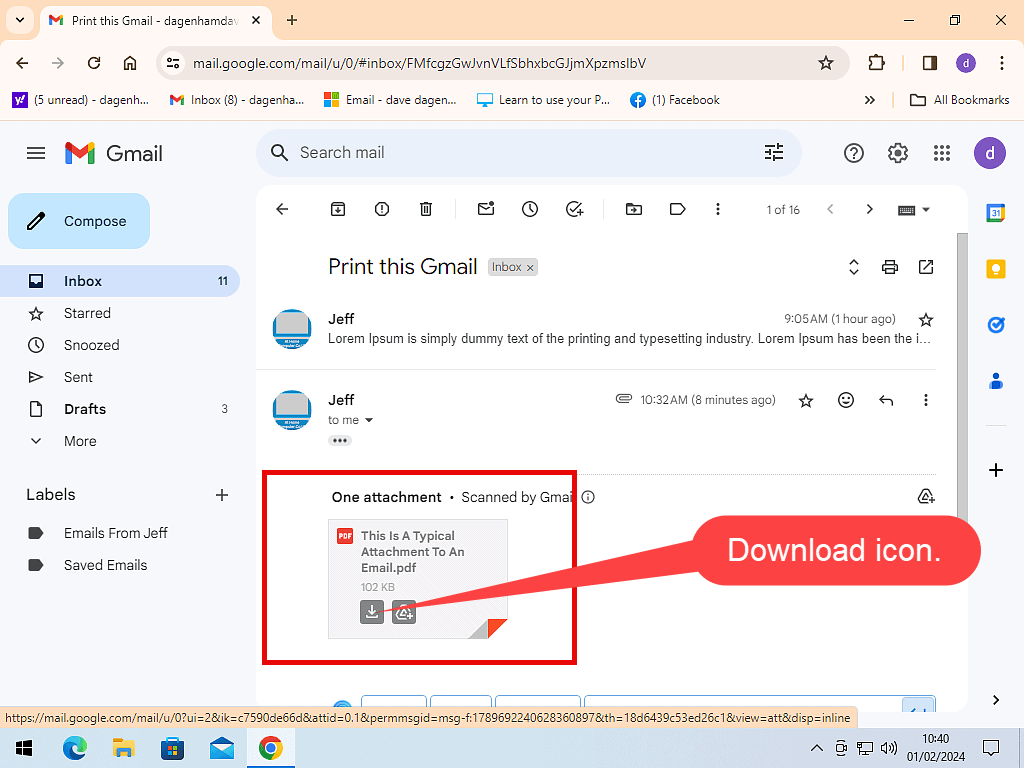Mark the email as unread
This screenshot has height=768, width=1024.
(486, 209)
